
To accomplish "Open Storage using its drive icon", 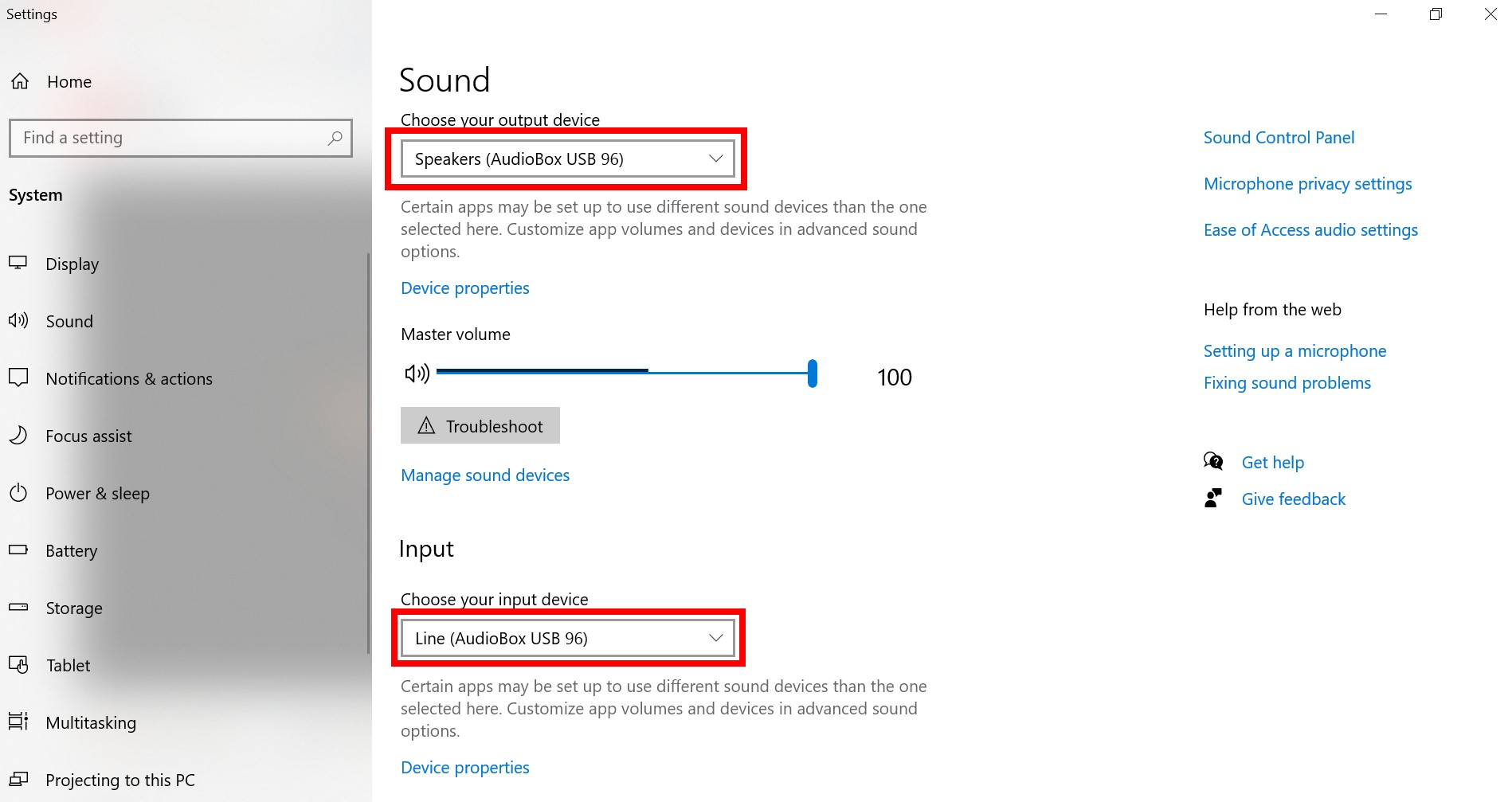I will point(19,607).
